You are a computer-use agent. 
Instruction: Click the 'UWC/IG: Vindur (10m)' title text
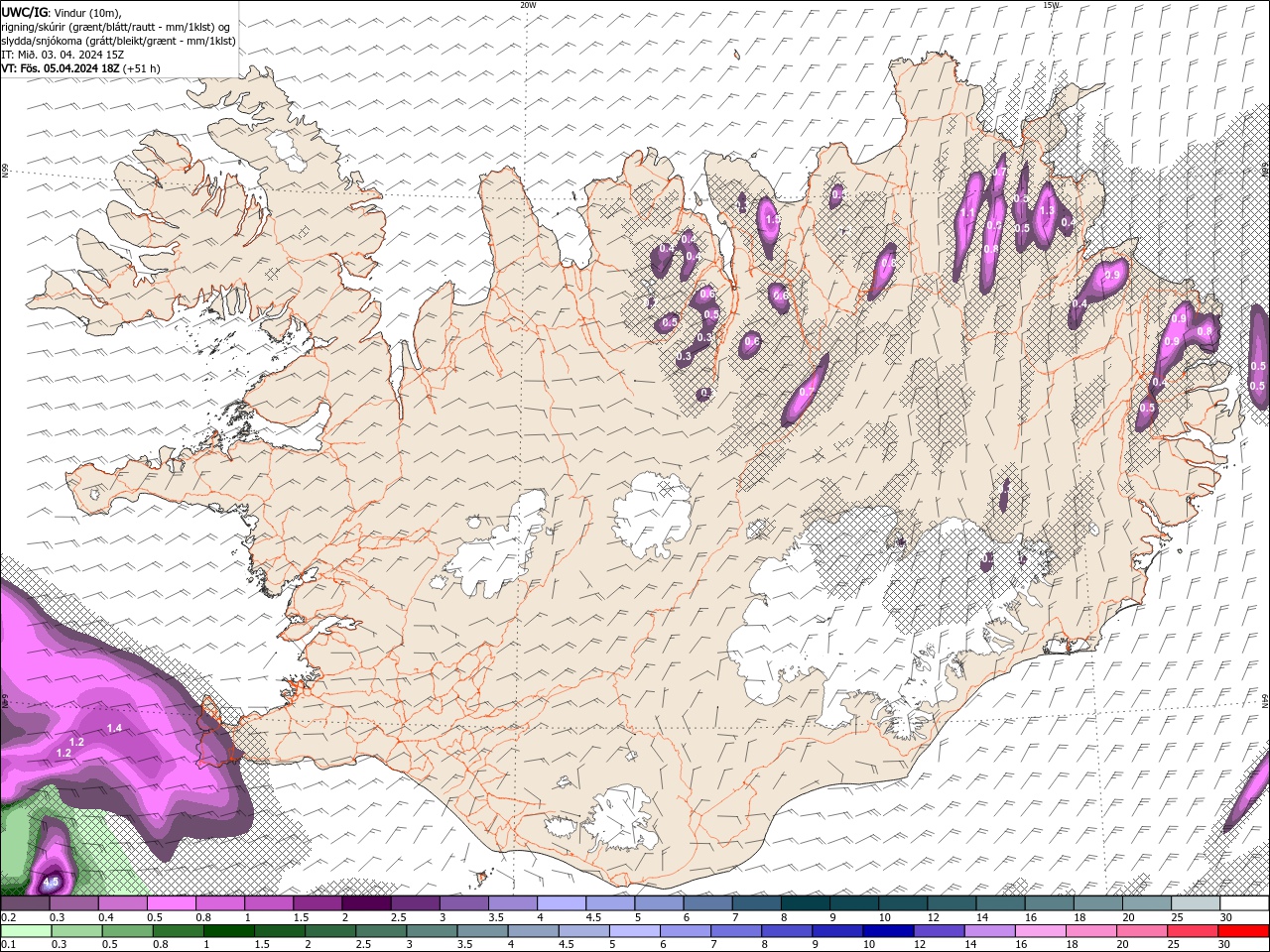(x=62, y=12)
